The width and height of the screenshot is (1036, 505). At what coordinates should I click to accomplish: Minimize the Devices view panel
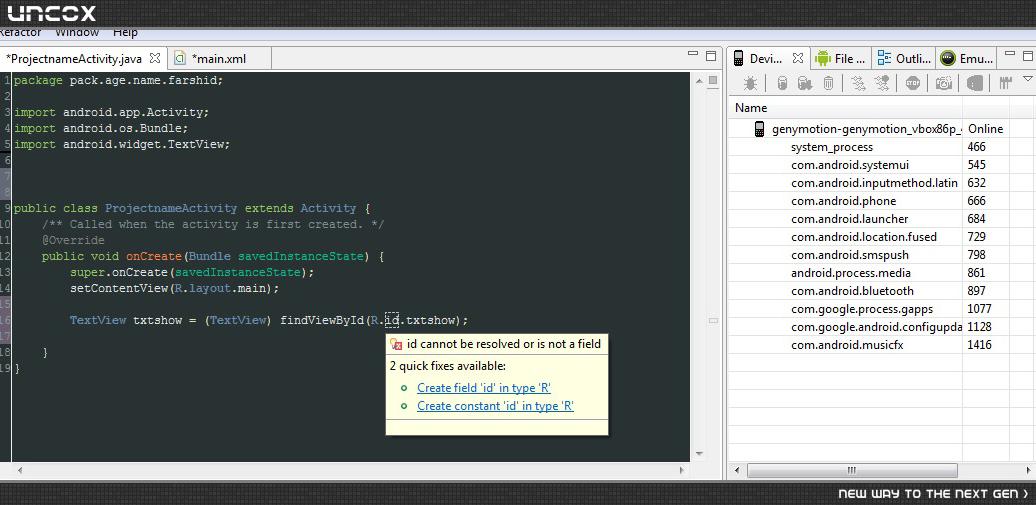point(1010,55)
